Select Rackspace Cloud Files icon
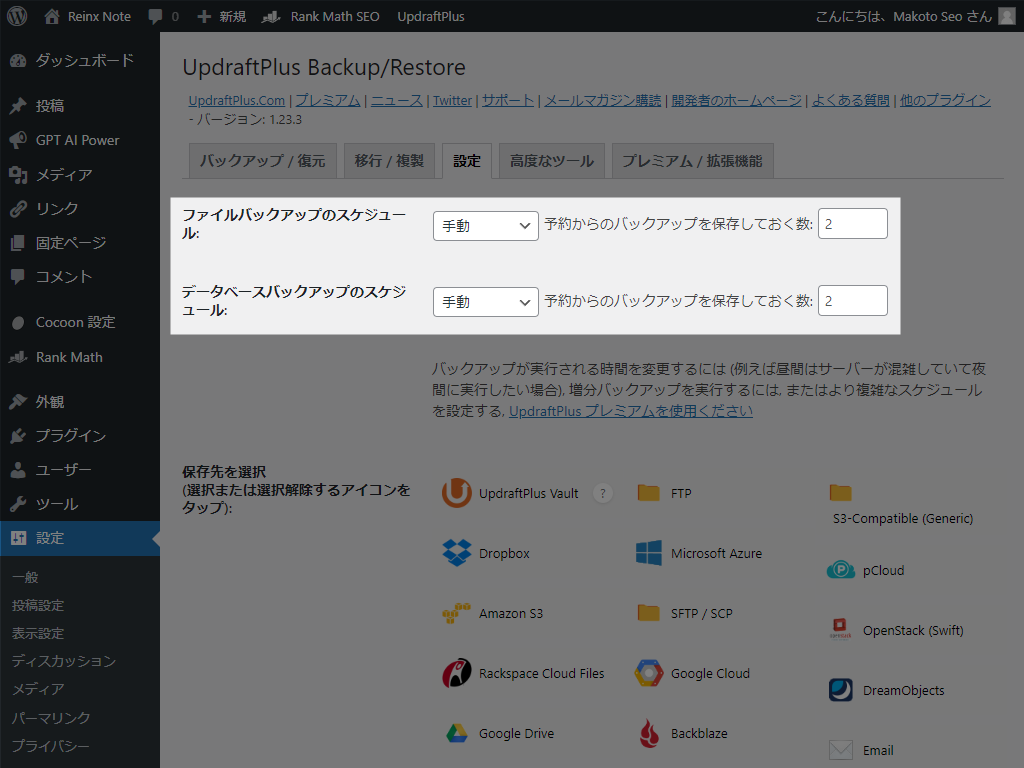The width and height of the screenshot is (1024, 768). (456, 673)
